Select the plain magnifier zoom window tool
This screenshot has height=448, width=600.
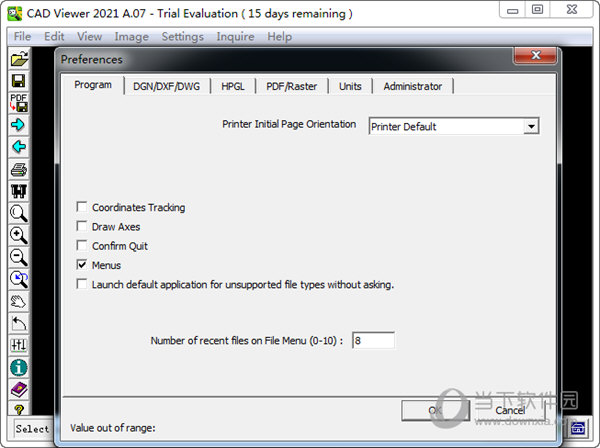pyautogui.click(x=19, y=213)
